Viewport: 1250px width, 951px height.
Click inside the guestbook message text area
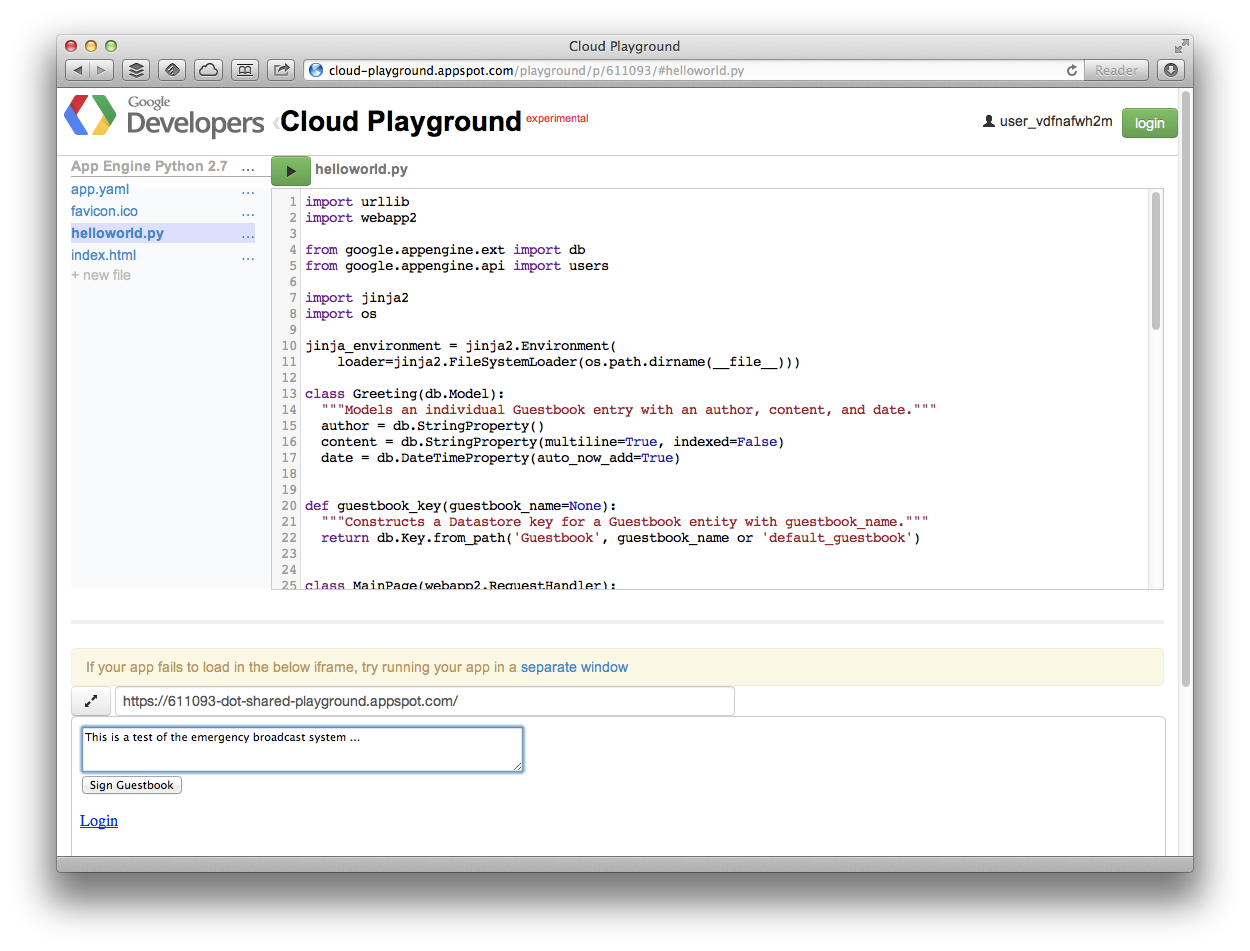302,750
